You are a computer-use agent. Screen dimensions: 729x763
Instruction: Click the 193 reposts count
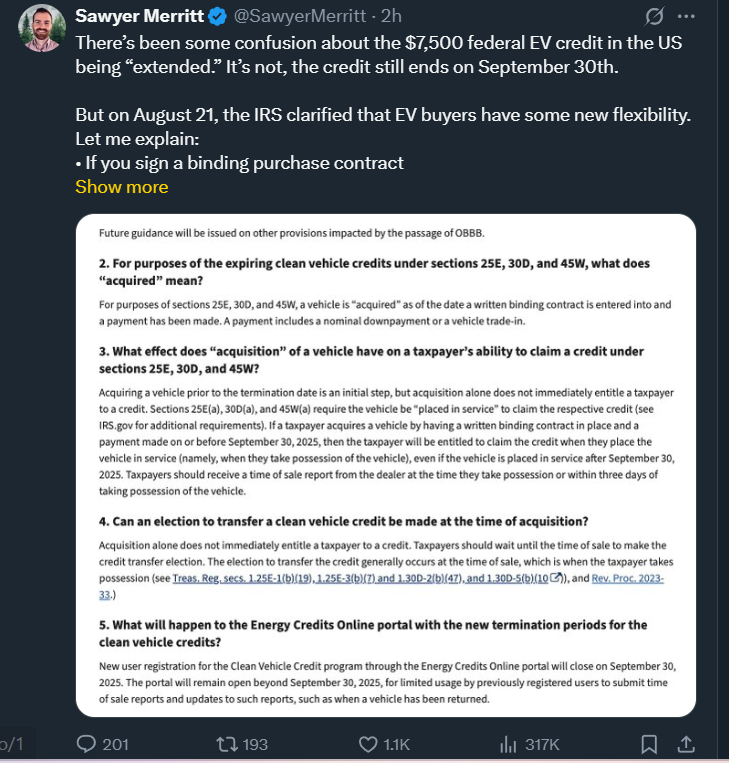pos(255,745)
